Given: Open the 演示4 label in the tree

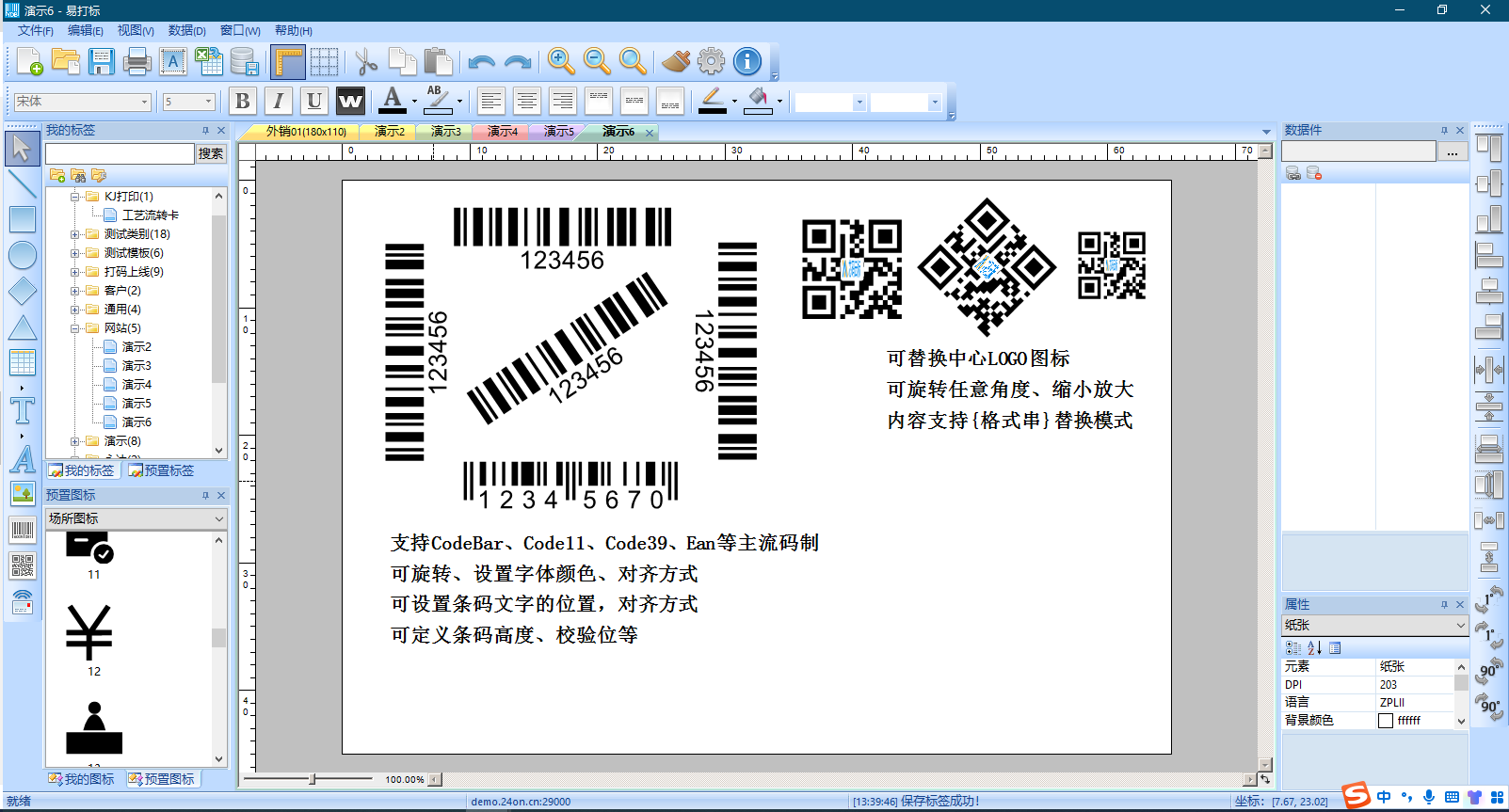Looking at the screenshot, I should point(136,385).
